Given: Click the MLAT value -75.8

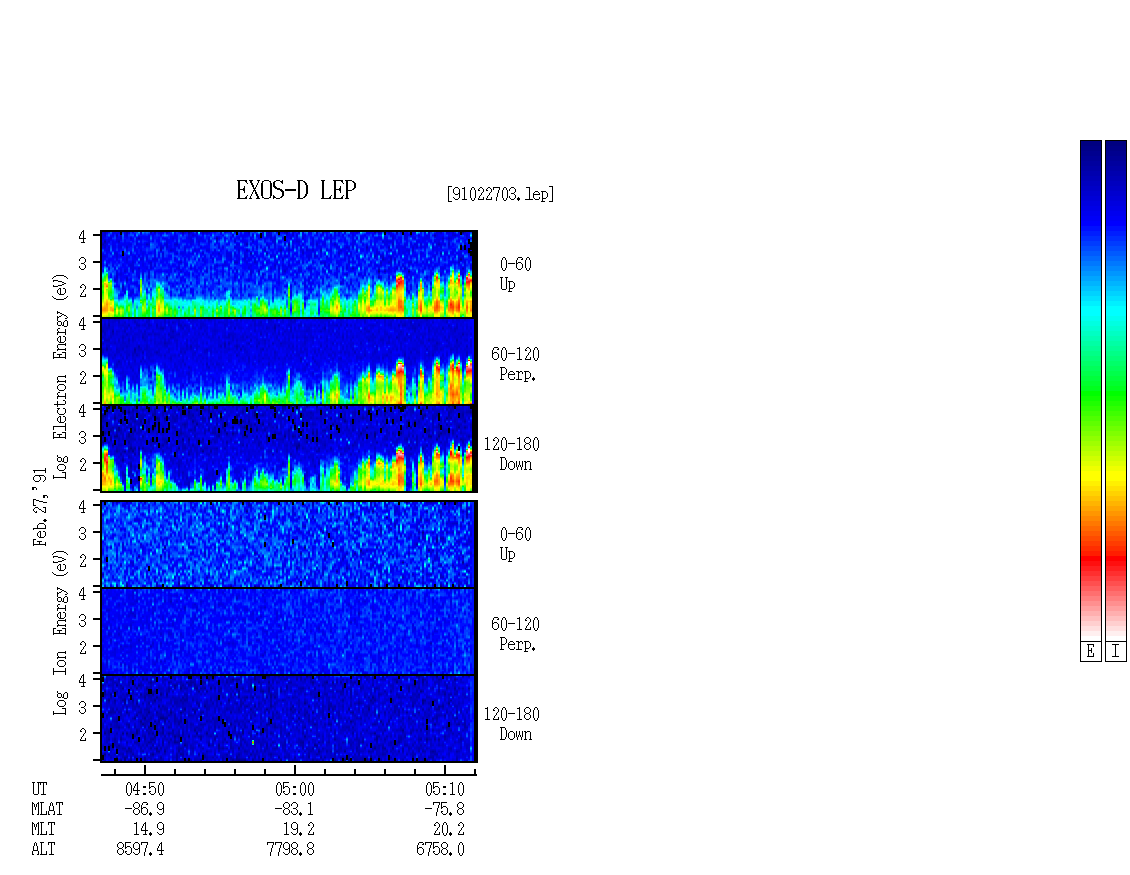Looking at the screenshot, I should (x=444, y=809).
